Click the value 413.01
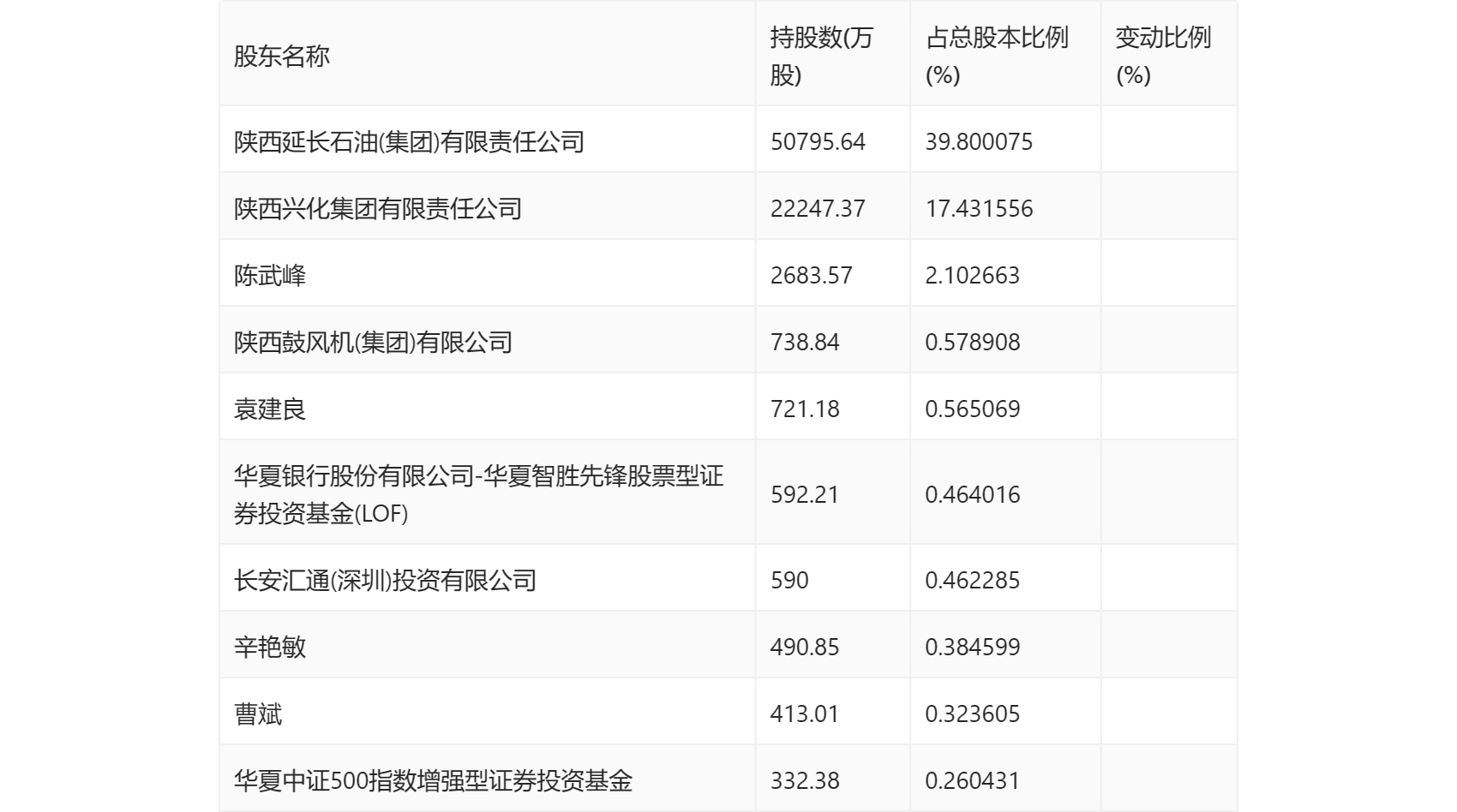 click(x=805, y=713)
